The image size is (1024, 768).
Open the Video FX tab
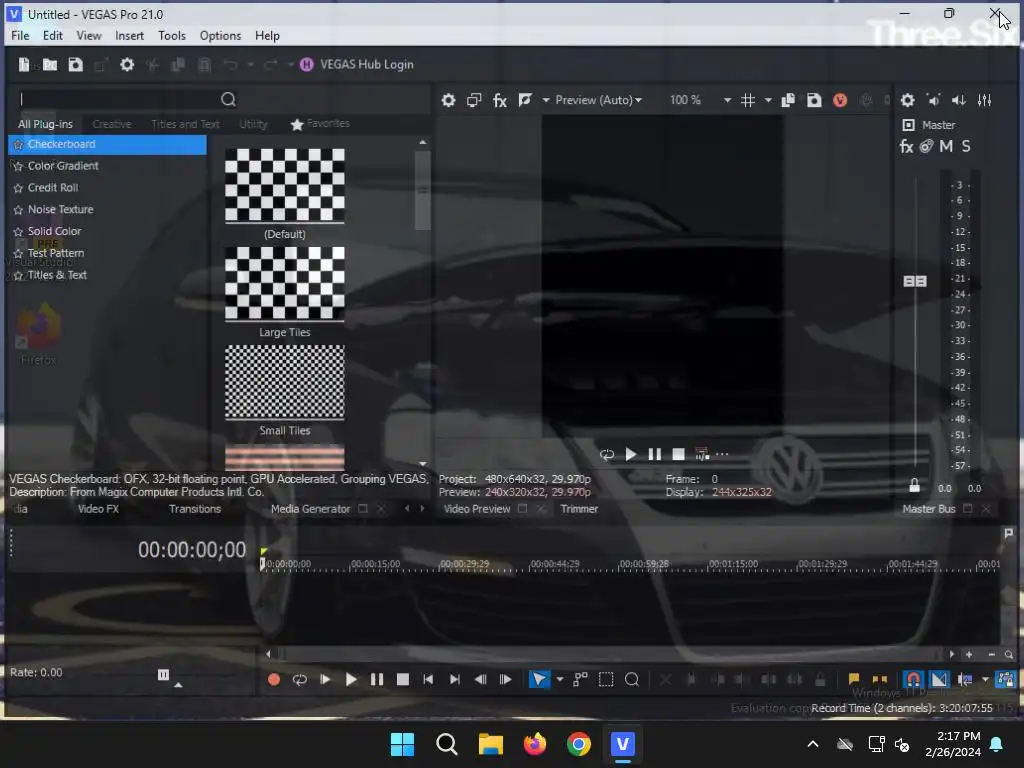[98, 509]
